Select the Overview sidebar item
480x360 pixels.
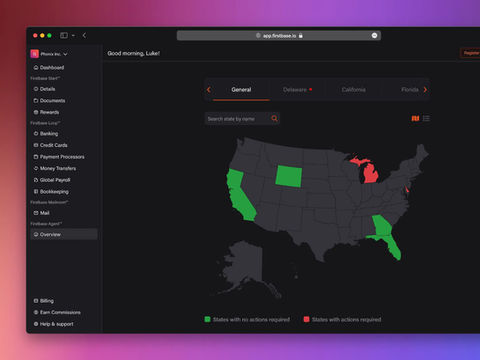coord(64,234)
